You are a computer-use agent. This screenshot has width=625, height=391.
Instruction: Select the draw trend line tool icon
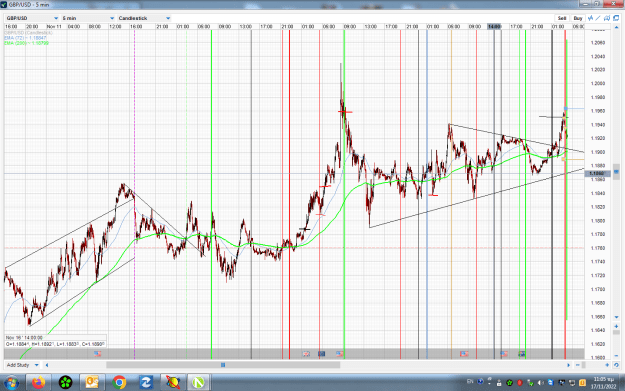click(x=598, y=18)
